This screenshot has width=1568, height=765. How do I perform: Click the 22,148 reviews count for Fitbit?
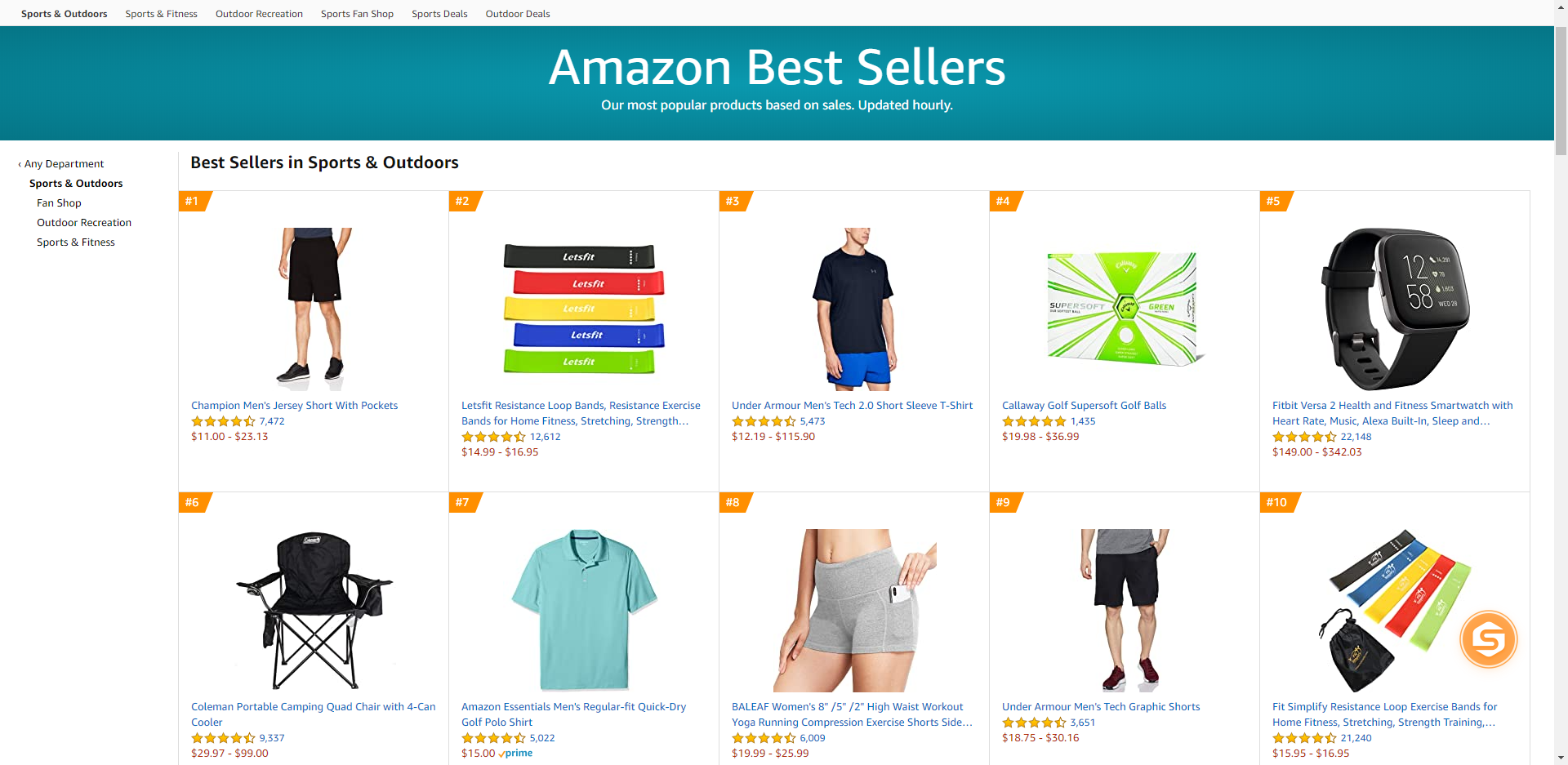pyautogui.click(x=1356, y=437)
